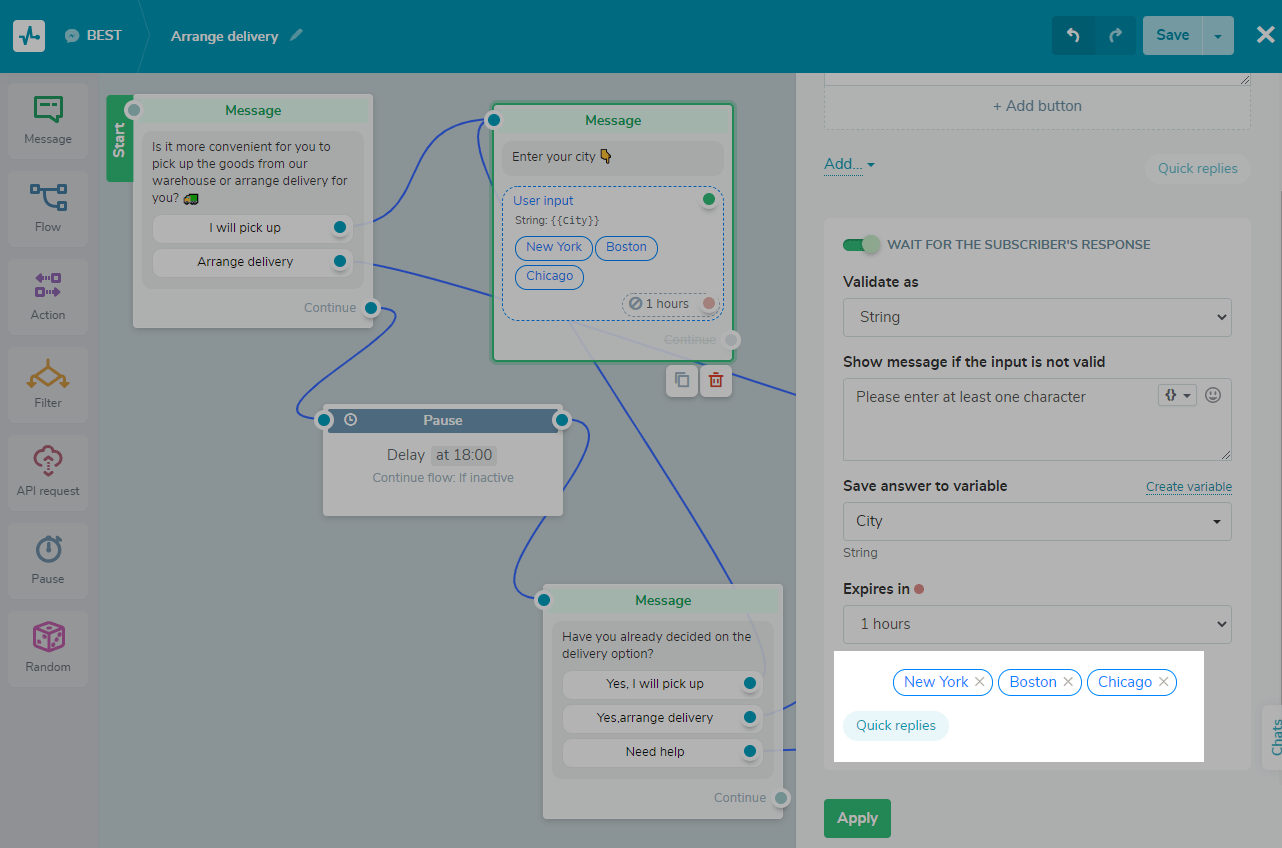Viewport: 1282px width, 848px height.
Task: Duplicate the selected Message block
Action: [x=681, y=381]
